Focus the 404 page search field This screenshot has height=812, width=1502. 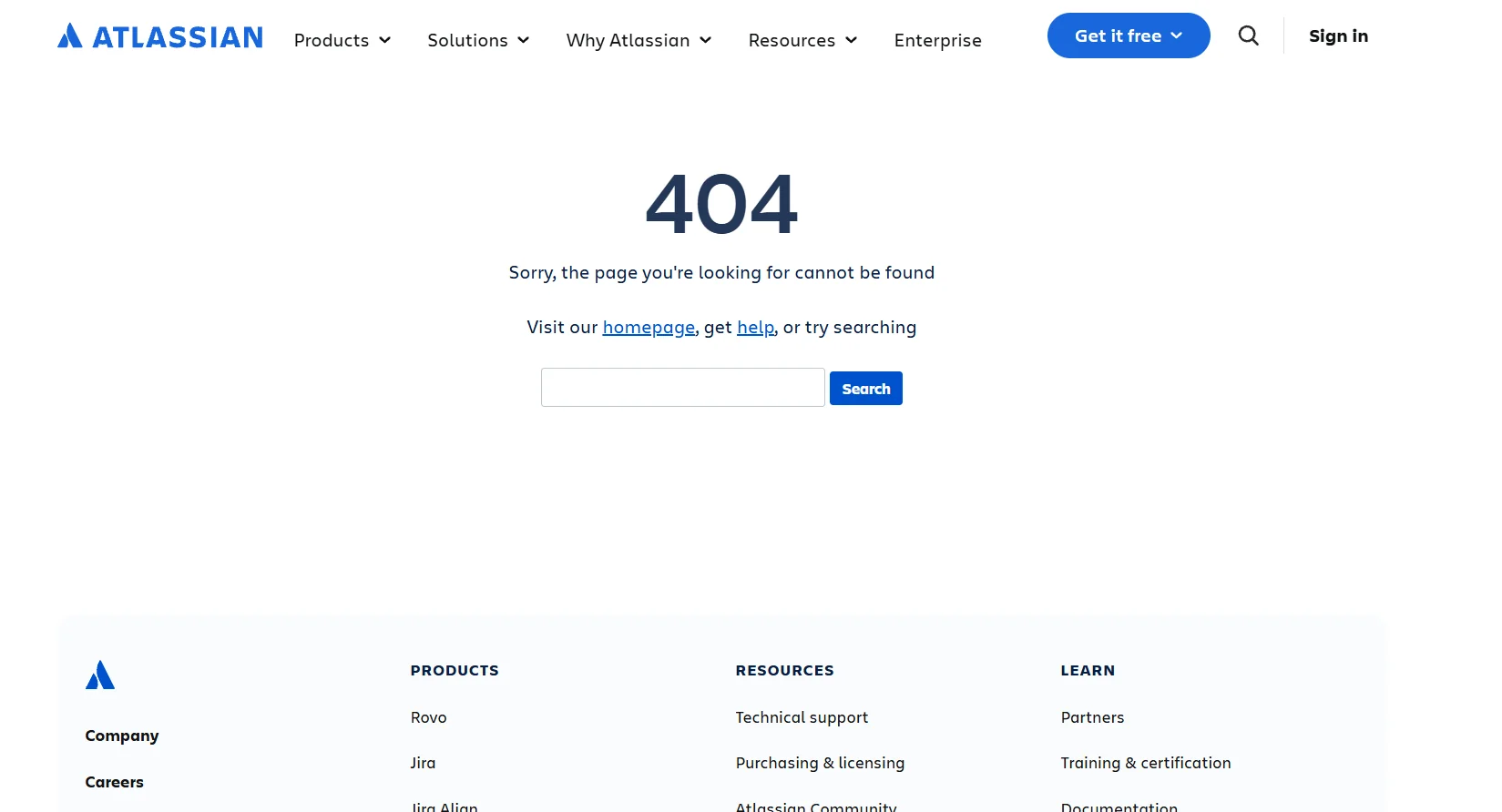[683, 388]
